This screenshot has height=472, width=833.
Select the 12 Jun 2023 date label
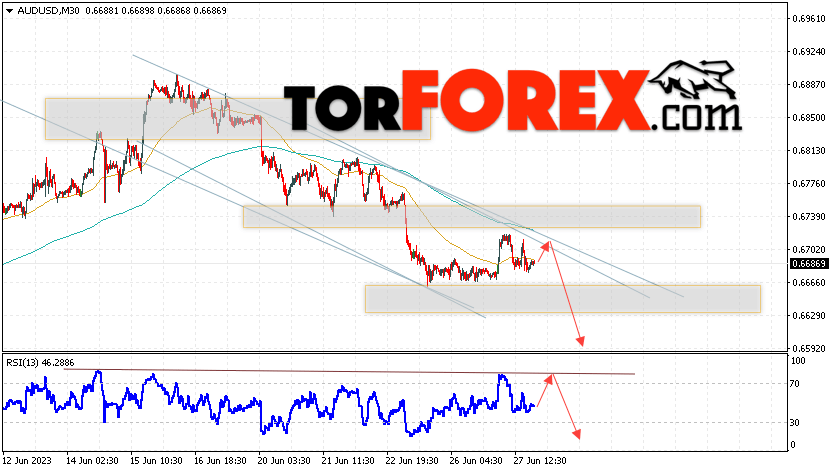click(27, 460)
